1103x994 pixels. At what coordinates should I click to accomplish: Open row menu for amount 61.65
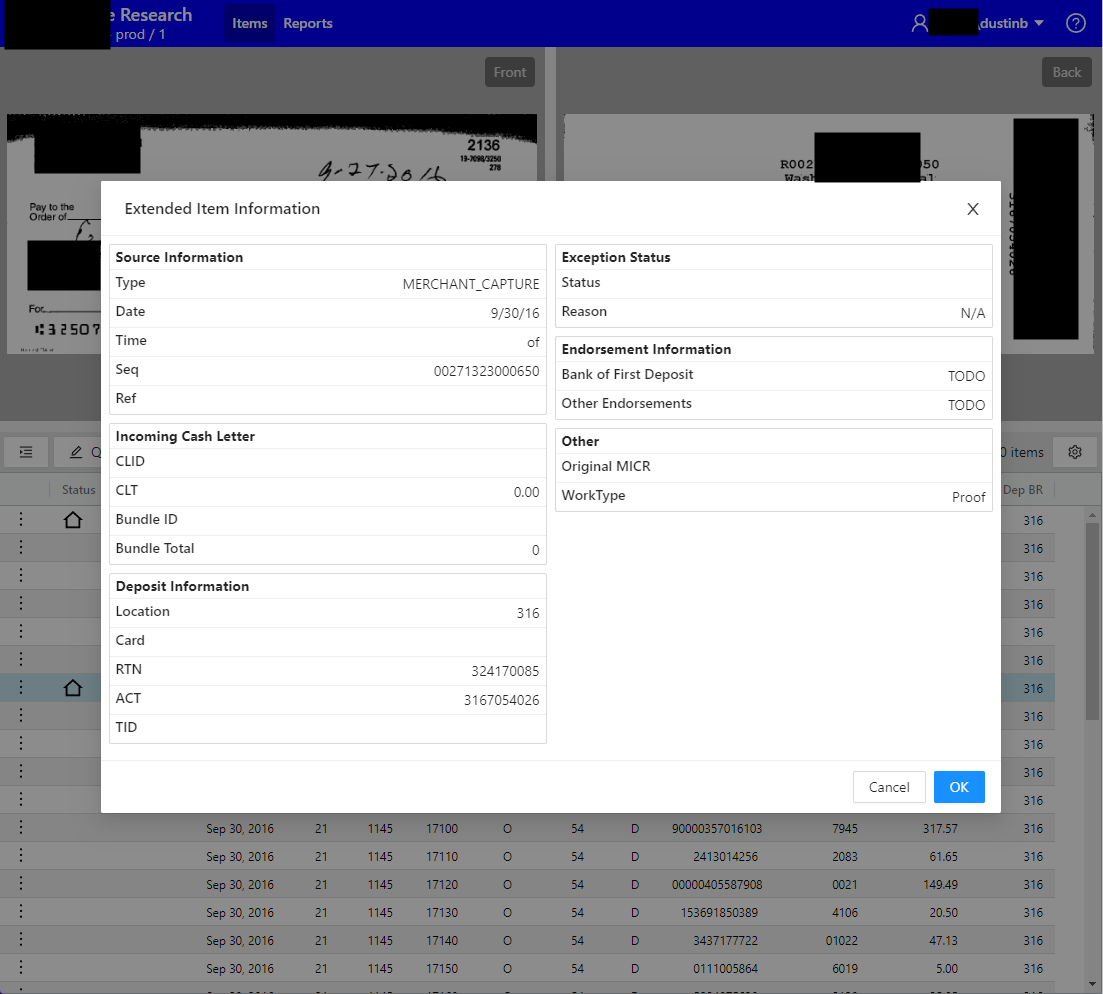pyautogui.click(x=21, y=856)
